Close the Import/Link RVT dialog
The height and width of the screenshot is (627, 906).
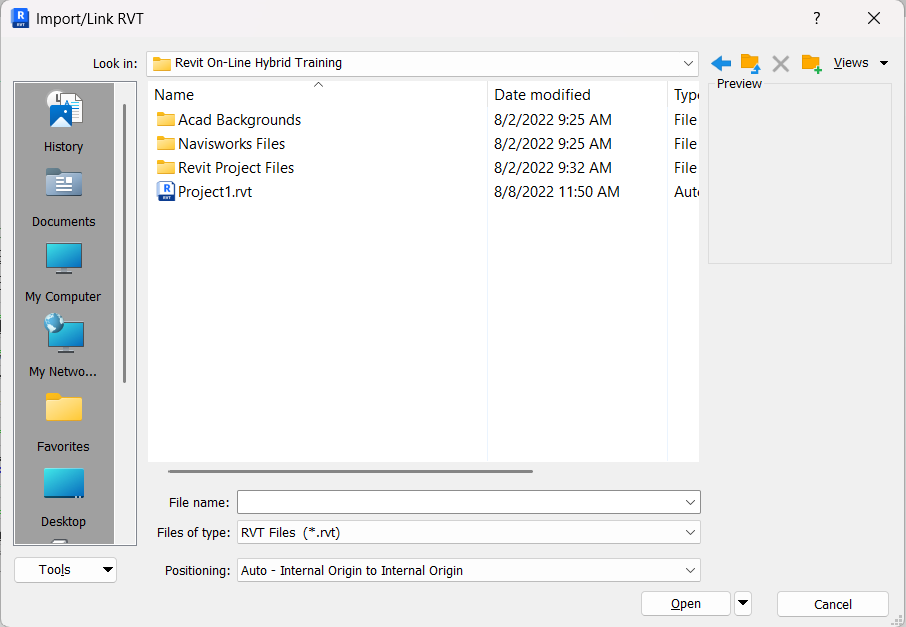pyautogui.click(x=874, y=18)
